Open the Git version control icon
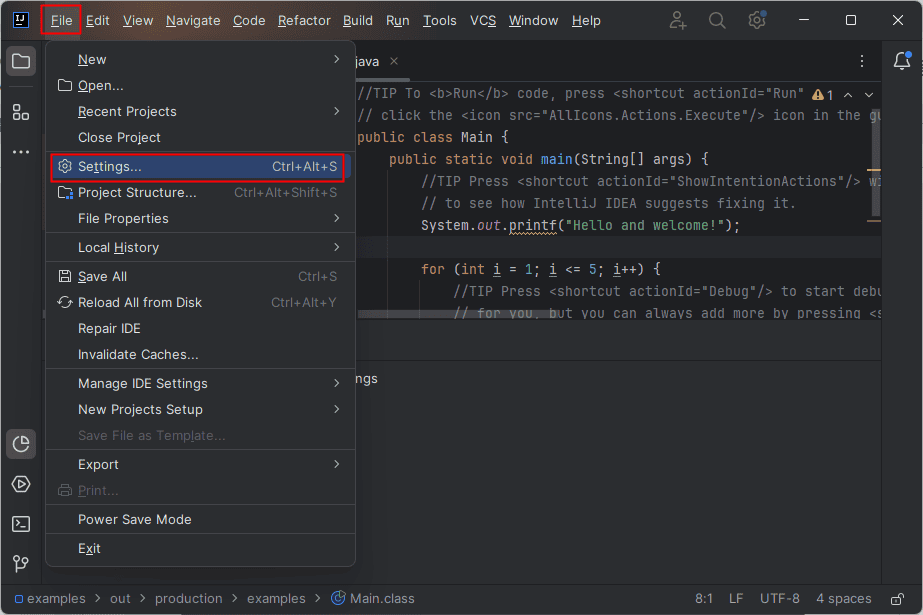 point(21,564)
